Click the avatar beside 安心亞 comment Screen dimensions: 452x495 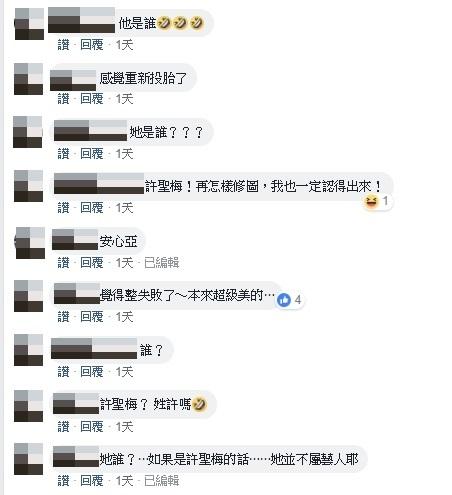[x=30, y=243]
